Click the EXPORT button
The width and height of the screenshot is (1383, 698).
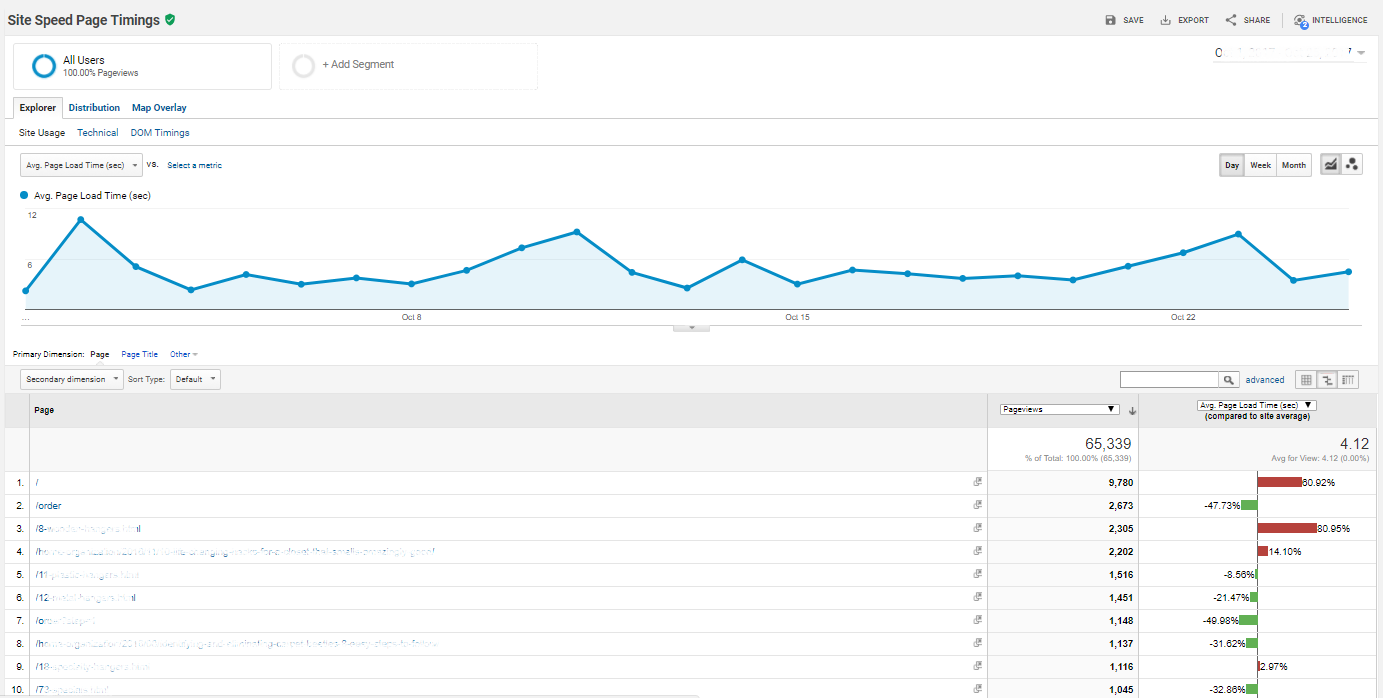[x=1184, y=19]
